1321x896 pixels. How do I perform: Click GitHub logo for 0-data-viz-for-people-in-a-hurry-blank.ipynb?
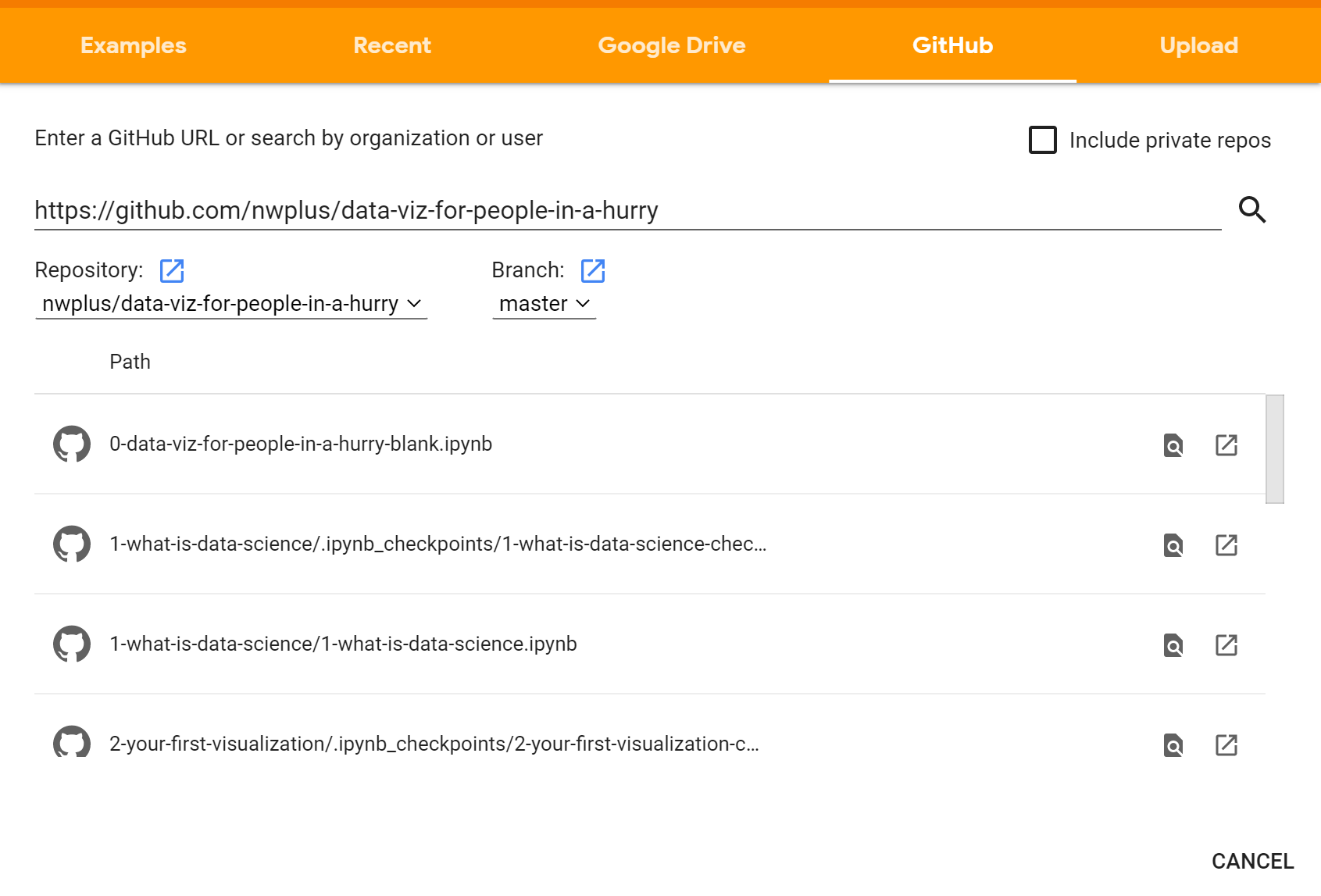72,444
